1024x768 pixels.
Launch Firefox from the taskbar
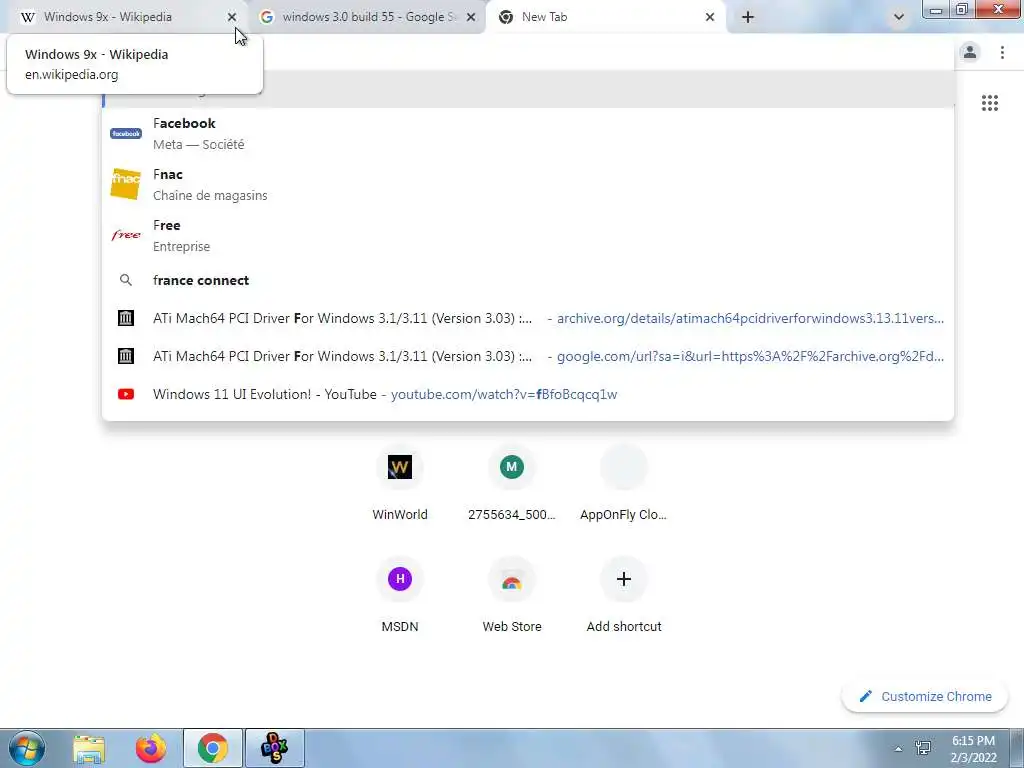click(151, 748)
